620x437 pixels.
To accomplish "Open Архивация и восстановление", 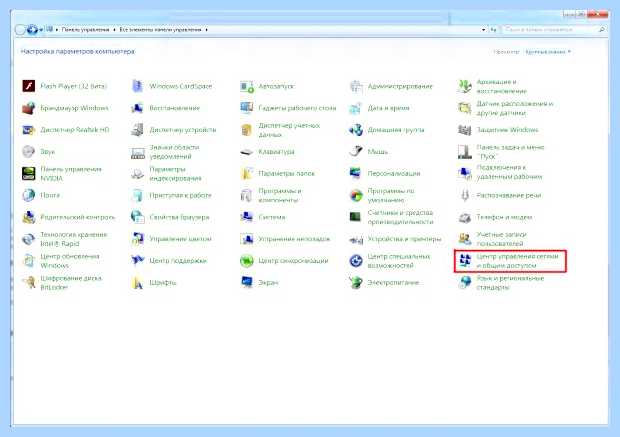I will [493, 86].
